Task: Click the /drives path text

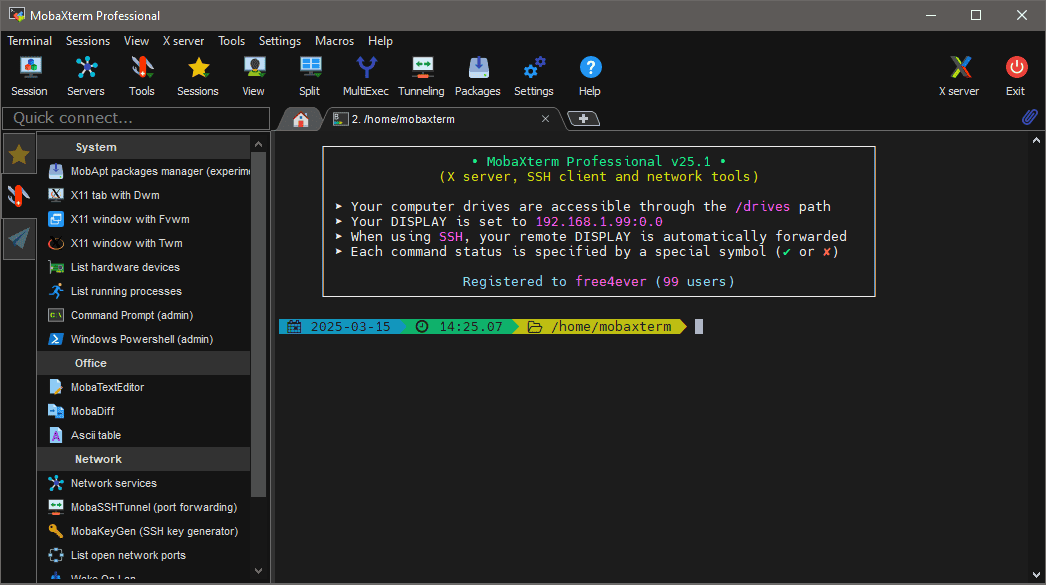Action: pyautogui.click(x=762, y=206)
